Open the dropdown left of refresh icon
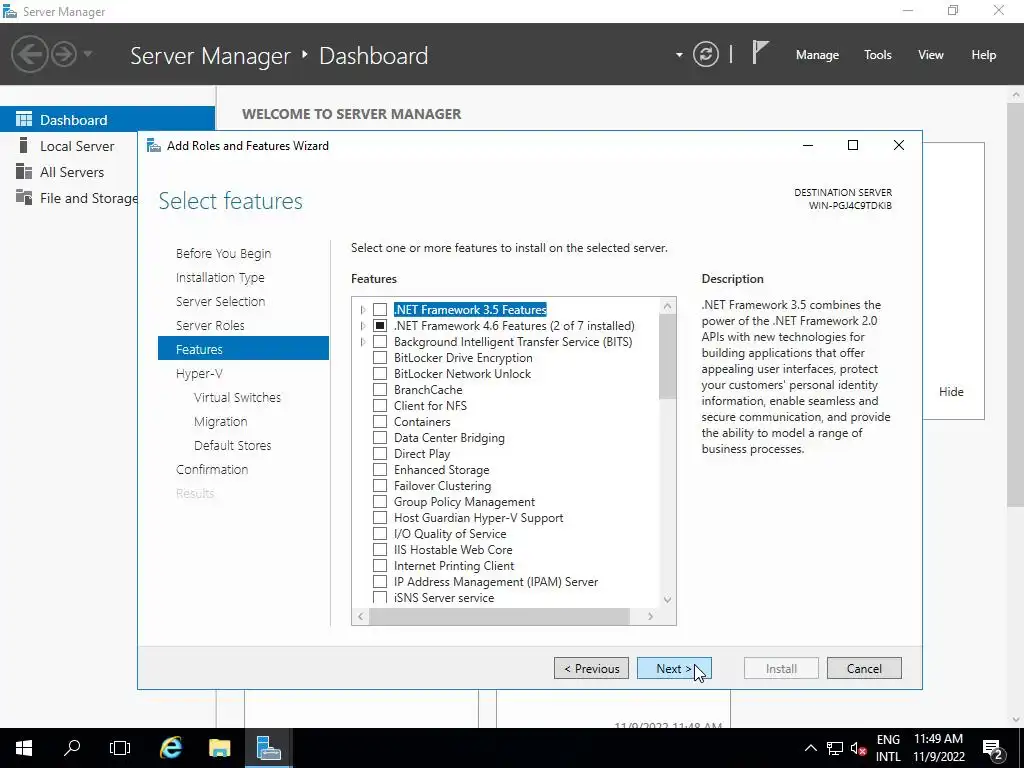1024x768 pixels. pos(679,55)
